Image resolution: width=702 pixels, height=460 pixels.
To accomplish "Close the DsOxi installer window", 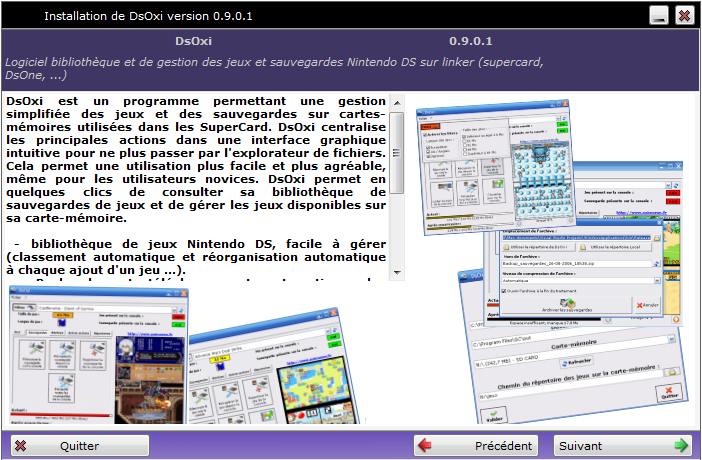I will pyautogui.click(x=685, y=15).
